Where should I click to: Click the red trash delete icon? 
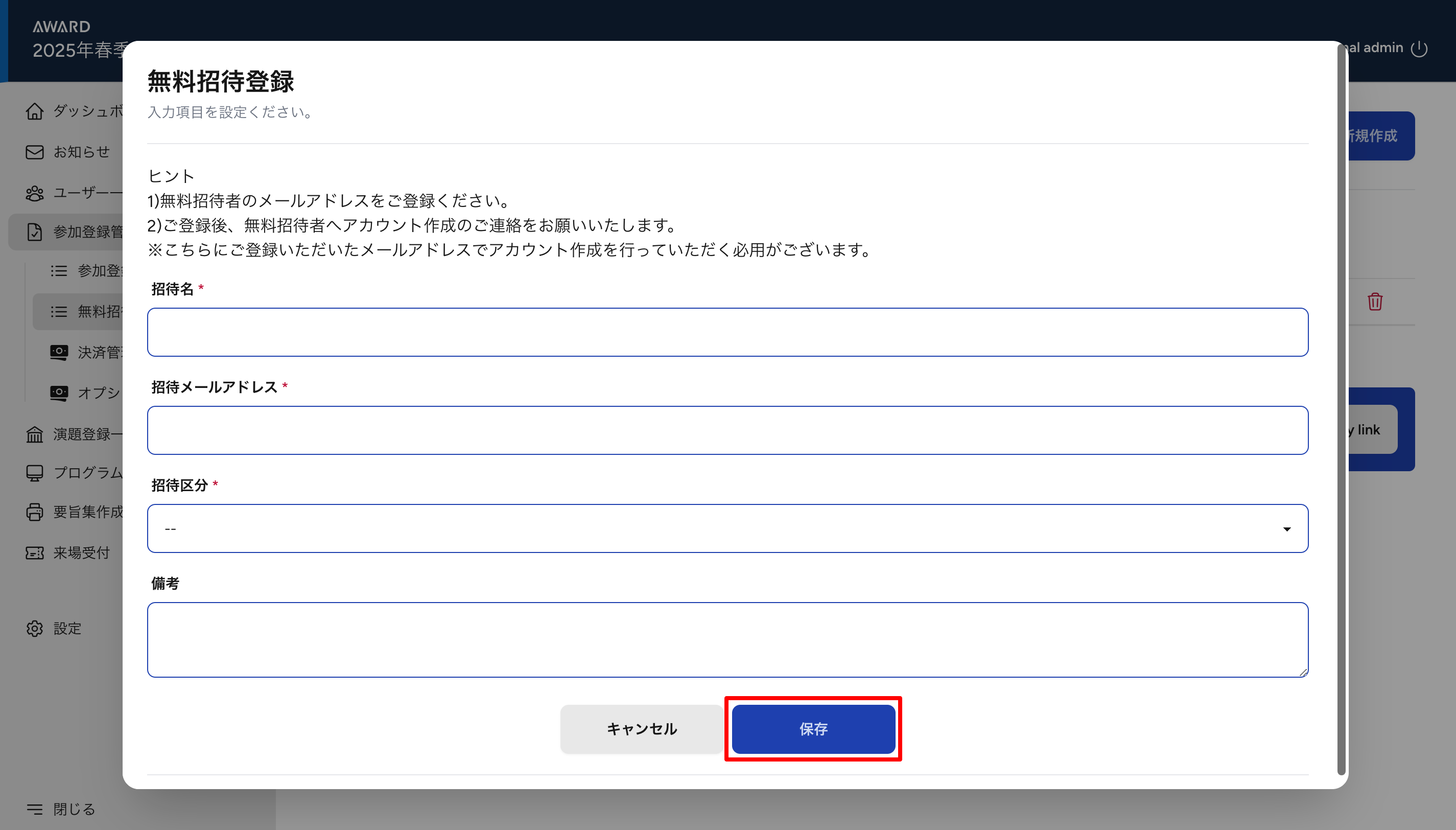click(x=1375, y=302)
